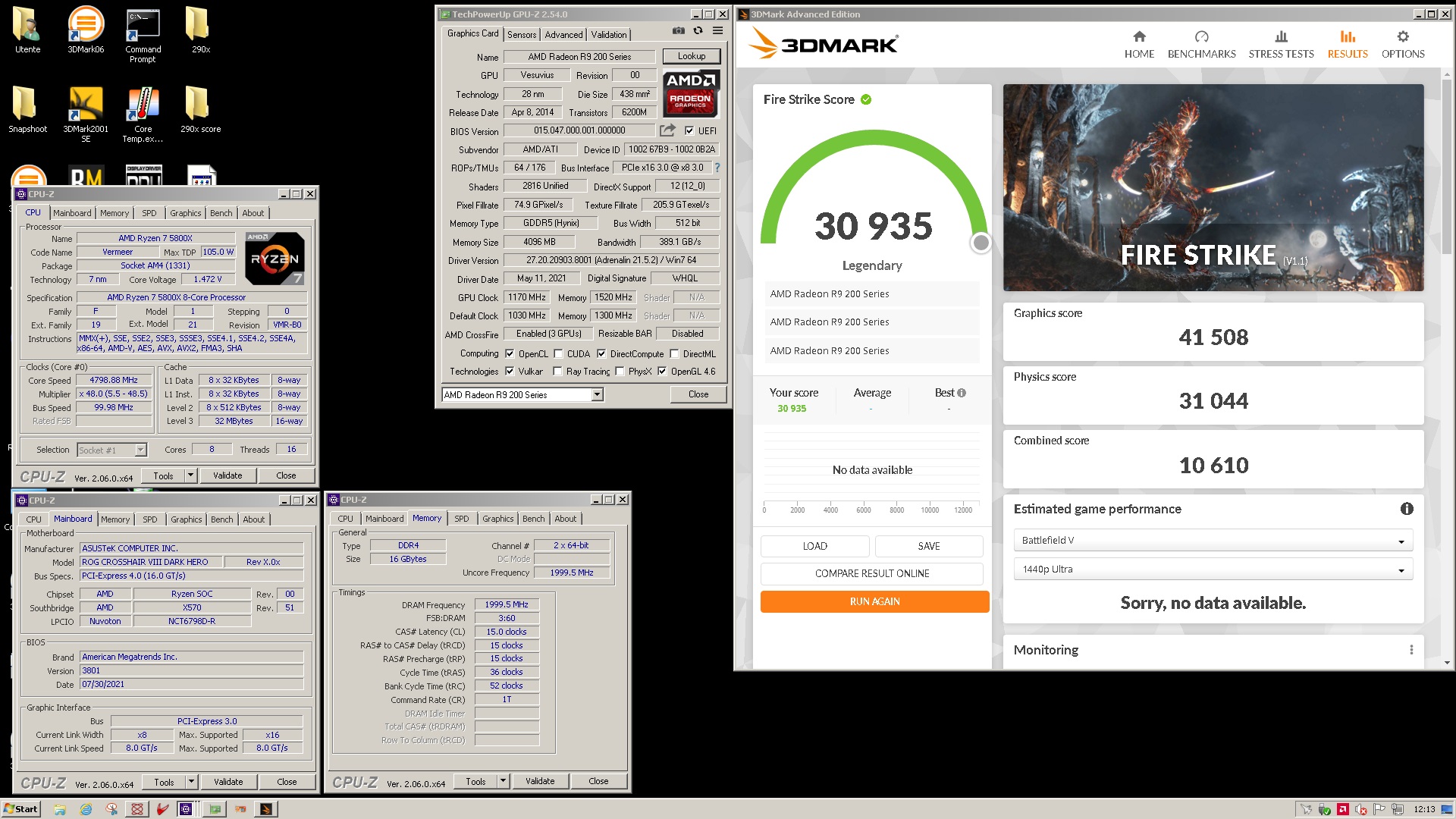Click the Windows Start button
Viewport: 1456px width, 819px height.
click(x=20, y=809)
